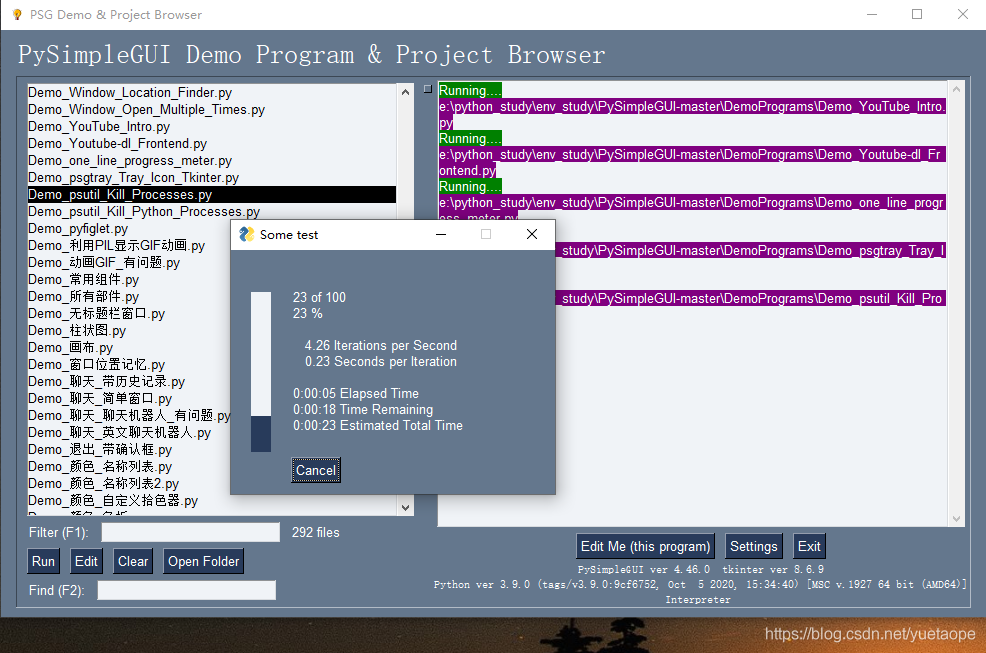The width and height of the screenshot is (986, 653).
Task: Select Demo_窗口位置记忆.py
Action: tap(129, 364)
